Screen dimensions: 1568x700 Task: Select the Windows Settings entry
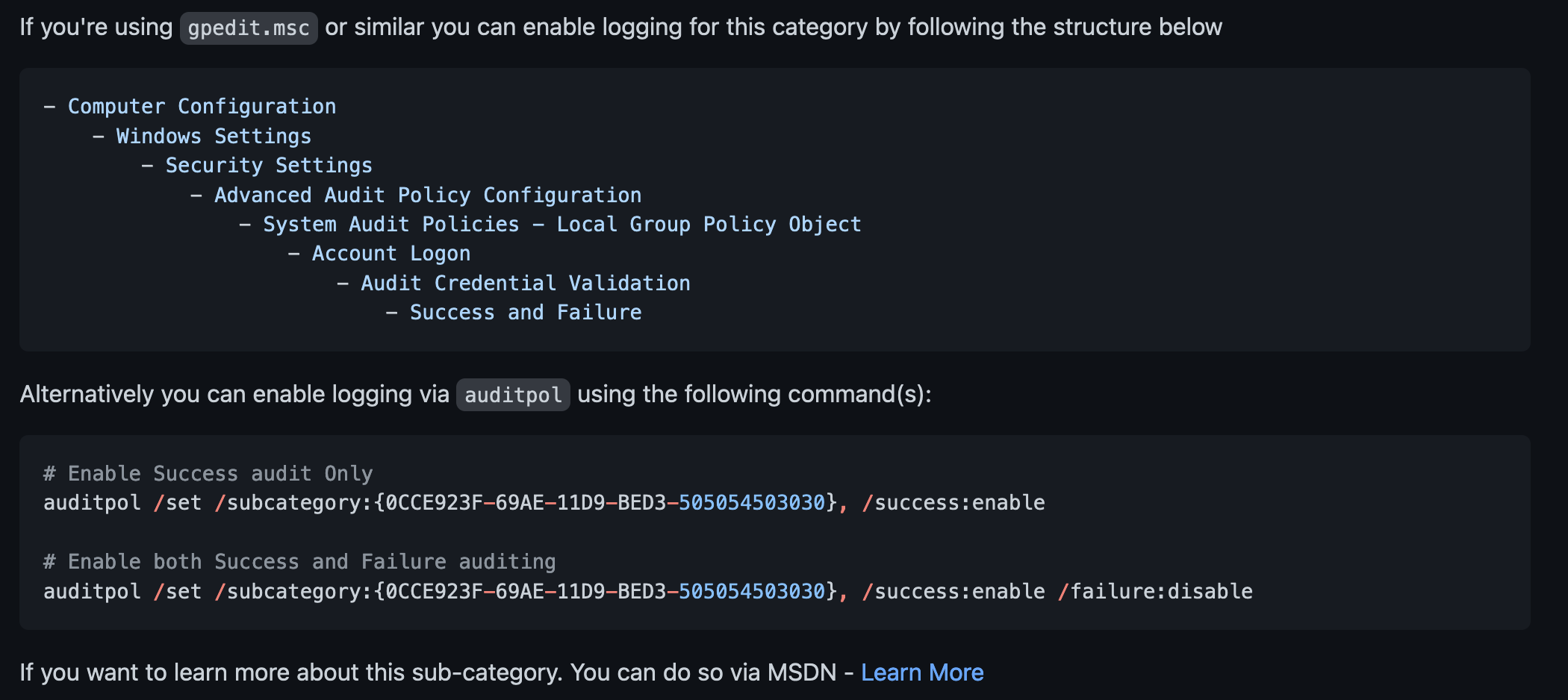214,137
